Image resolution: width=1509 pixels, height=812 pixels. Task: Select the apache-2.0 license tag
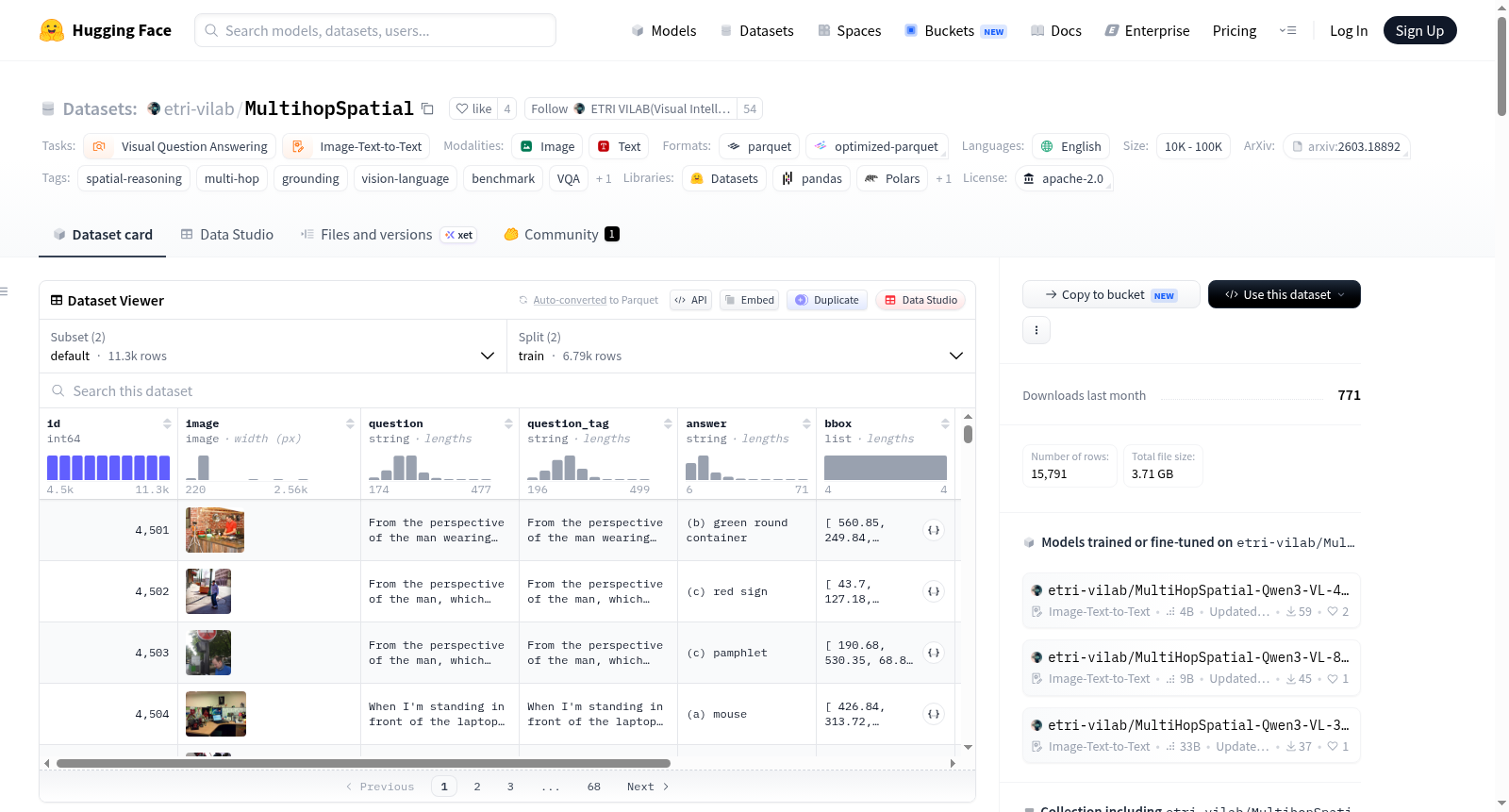point(1064,178)
